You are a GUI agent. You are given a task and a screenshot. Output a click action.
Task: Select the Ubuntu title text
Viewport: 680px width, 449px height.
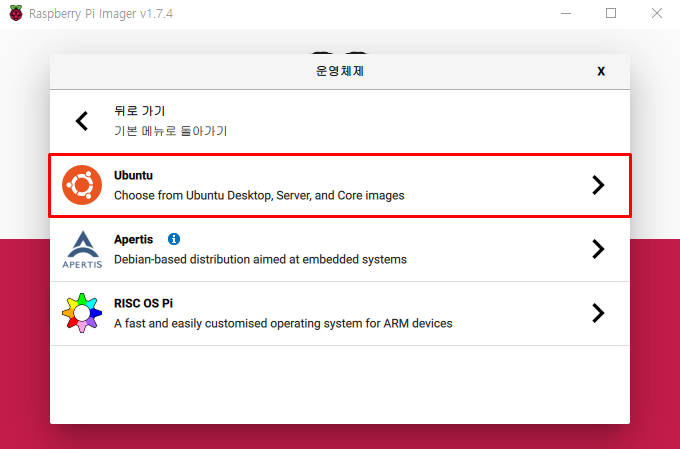pos(133,175)
